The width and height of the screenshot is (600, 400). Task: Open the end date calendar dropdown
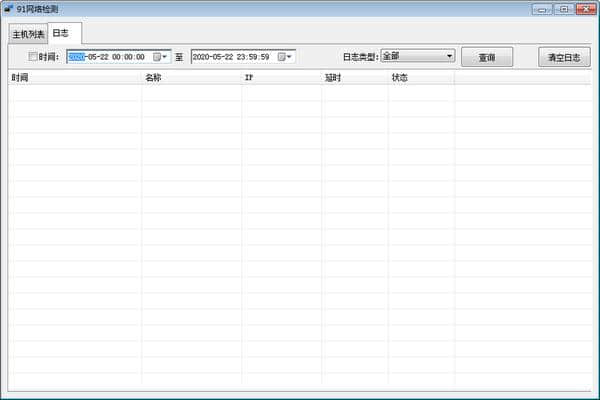pyautogui.click(x=285, y=57)
